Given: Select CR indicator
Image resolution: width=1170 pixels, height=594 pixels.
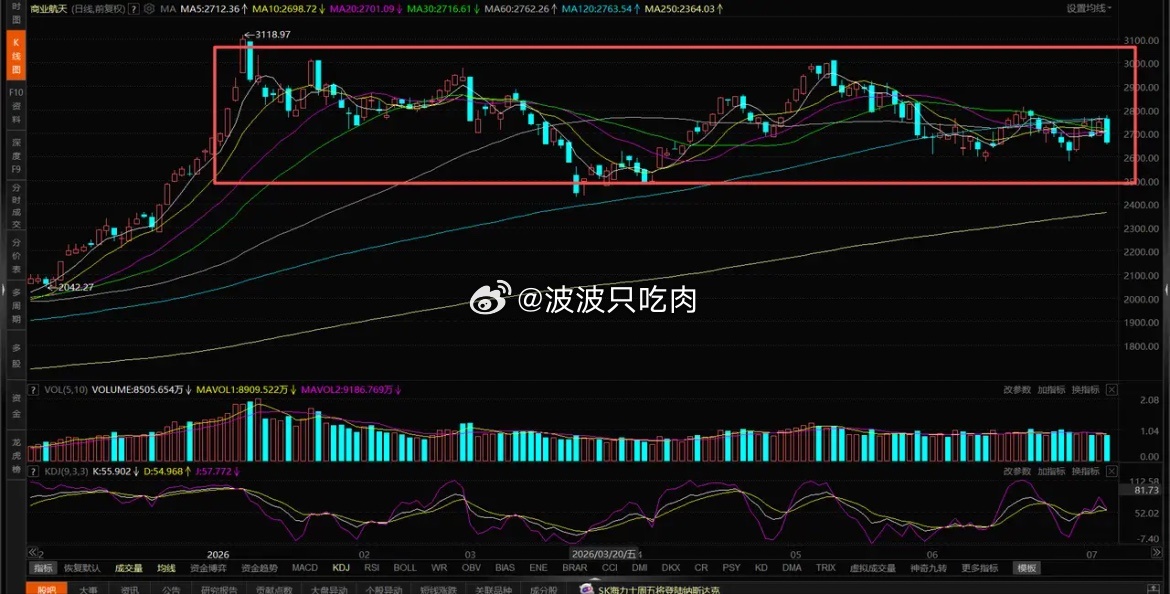Looking at the screenshot, I should [701, 568].
